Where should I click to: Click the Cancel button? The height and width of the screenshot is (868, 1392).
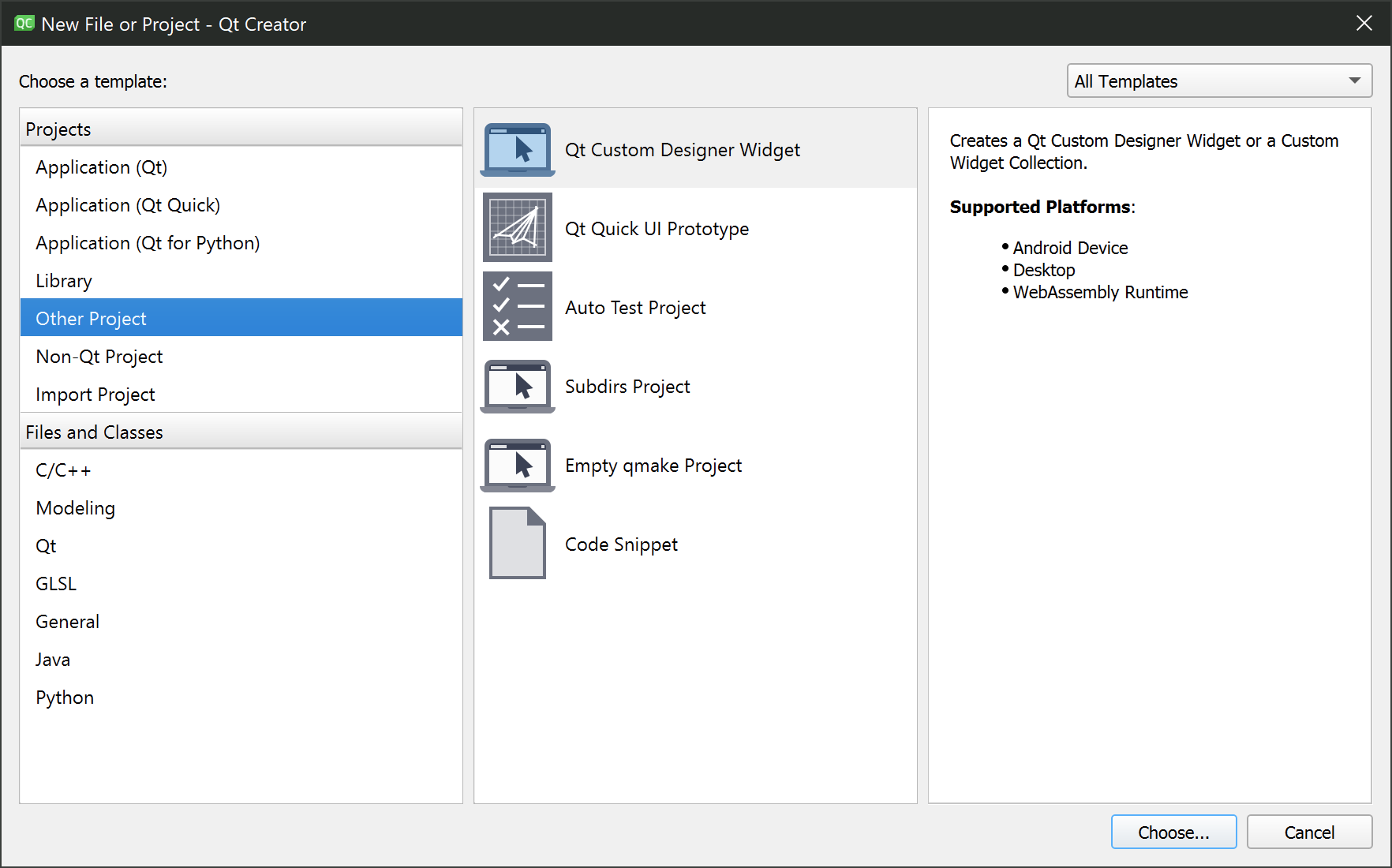[1308, 832]
